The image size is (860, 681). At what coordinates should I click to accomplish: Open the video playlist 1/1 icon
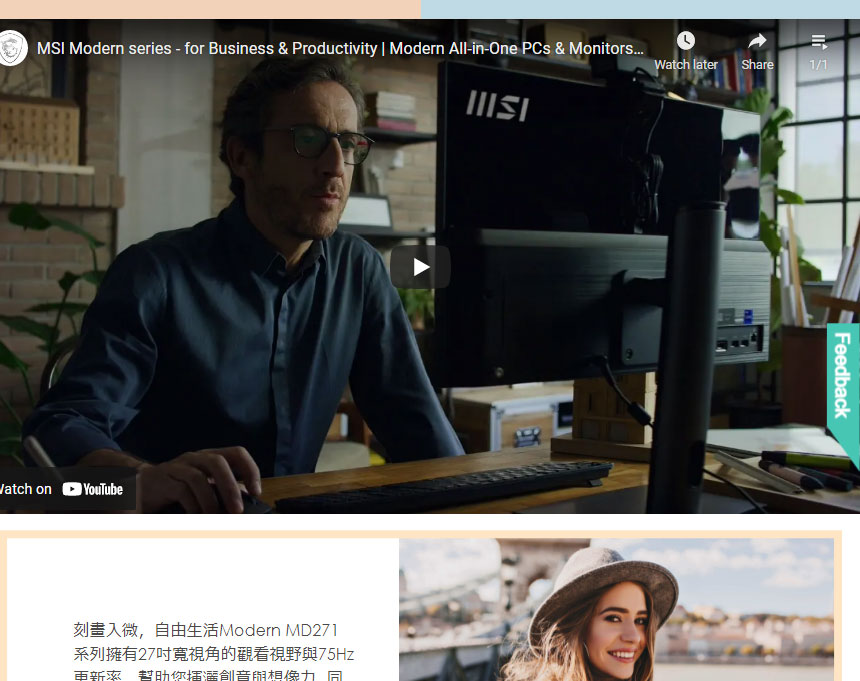point(818,42)
